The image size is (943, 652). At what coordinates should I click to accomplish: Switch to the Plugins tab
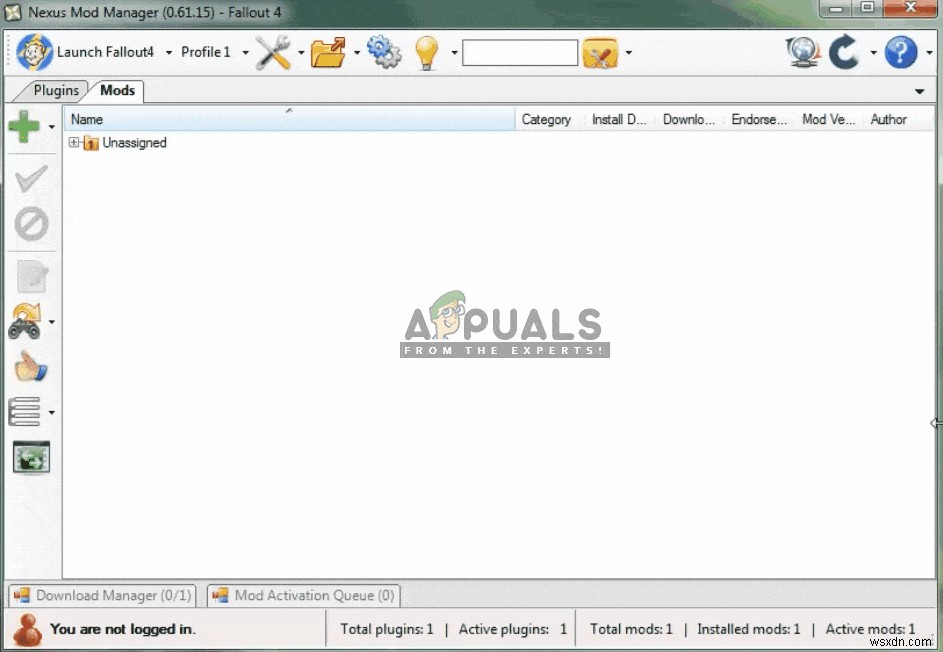tap(55, 90)
